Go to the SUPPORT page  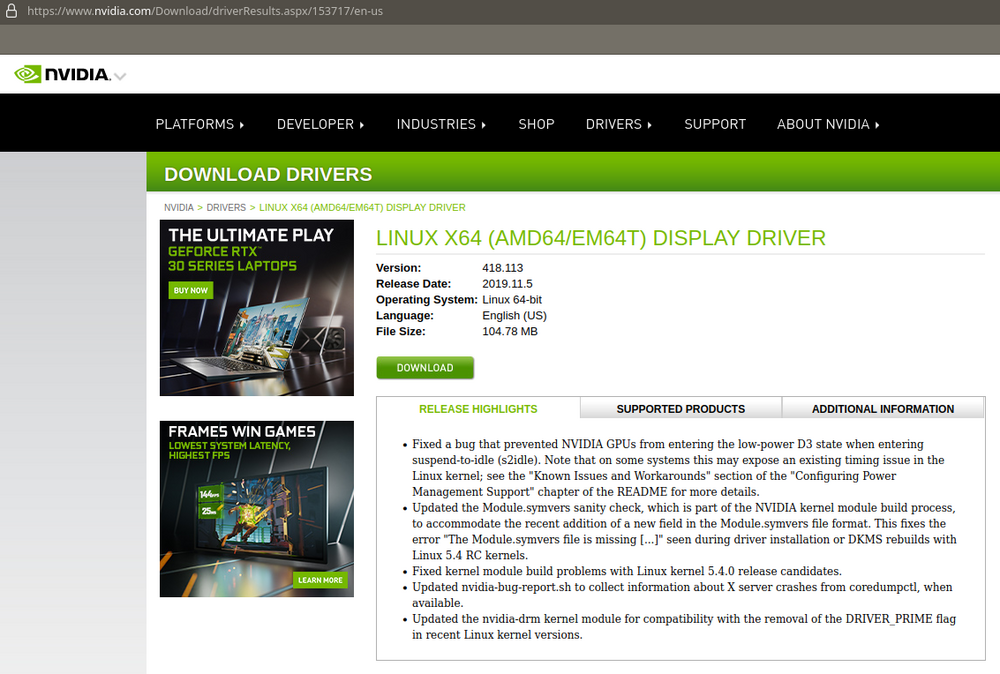715,124
